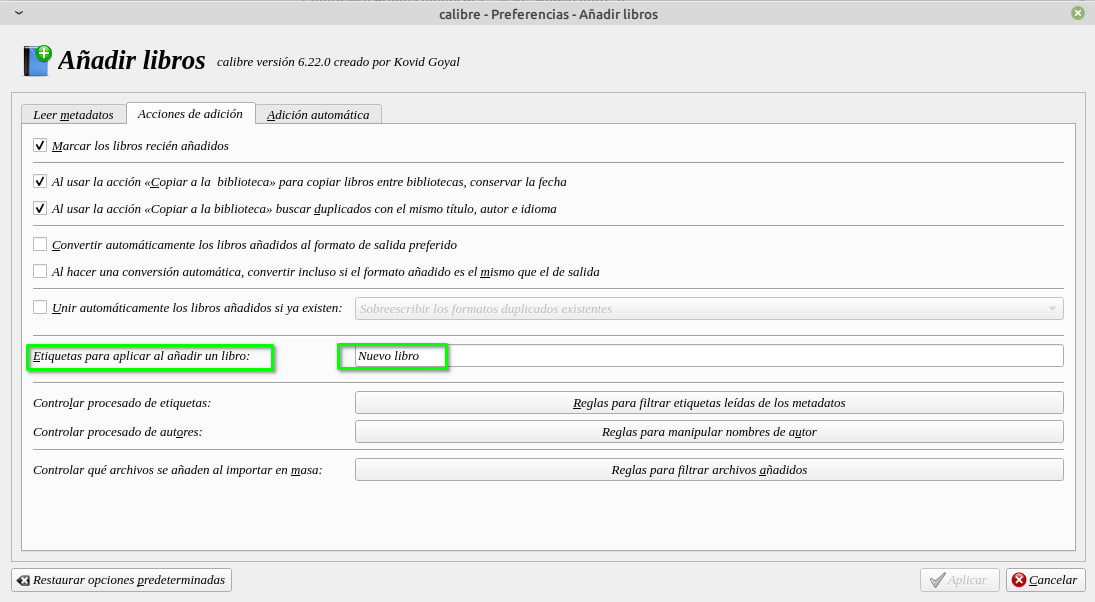The width and height of the screenshot is (1095, 602).
Task: Click 'Restaurar opciones predeterminadas' button
Action: tap(122, 580)
